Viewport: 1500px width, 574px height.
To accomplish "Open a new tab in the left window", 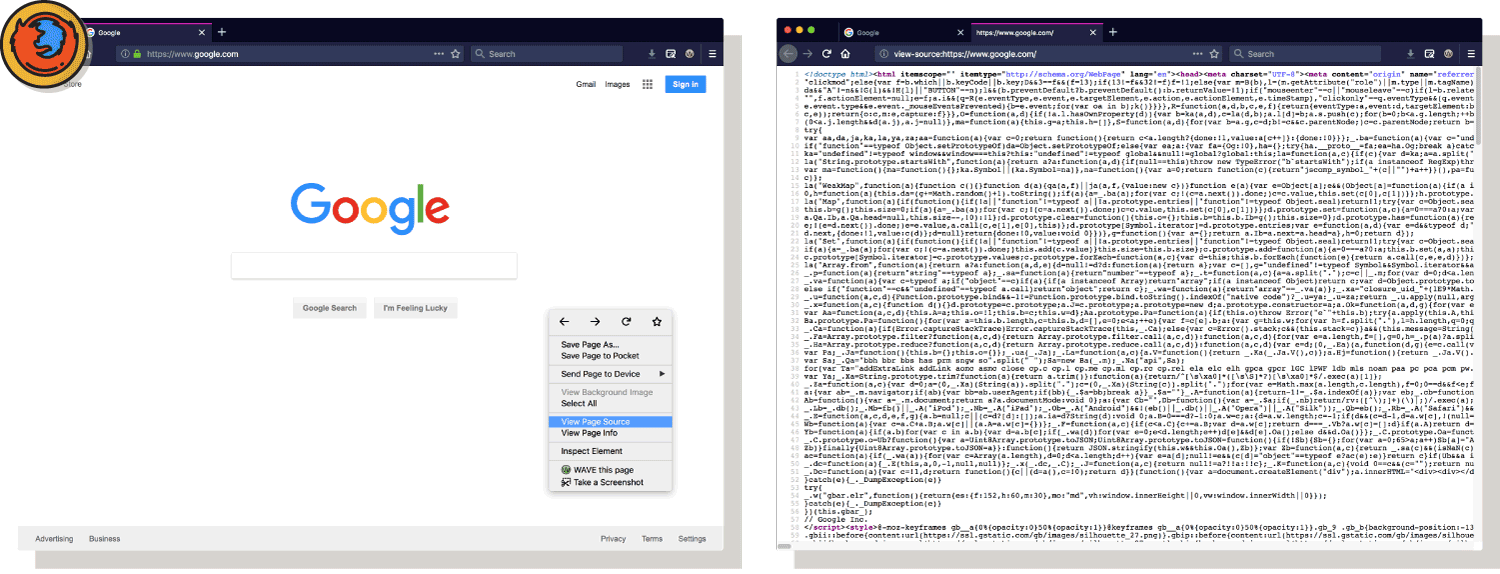I will pyautogui.click(x=222, y=32).
